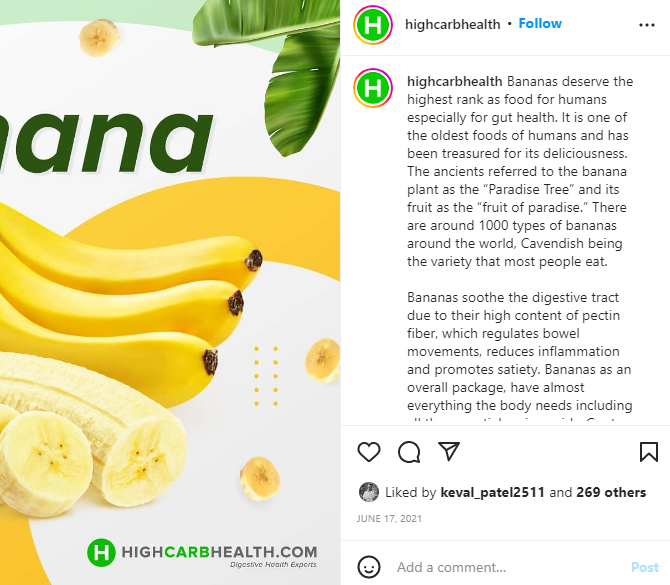Like the post with heart icon

[x=369, y=452]
